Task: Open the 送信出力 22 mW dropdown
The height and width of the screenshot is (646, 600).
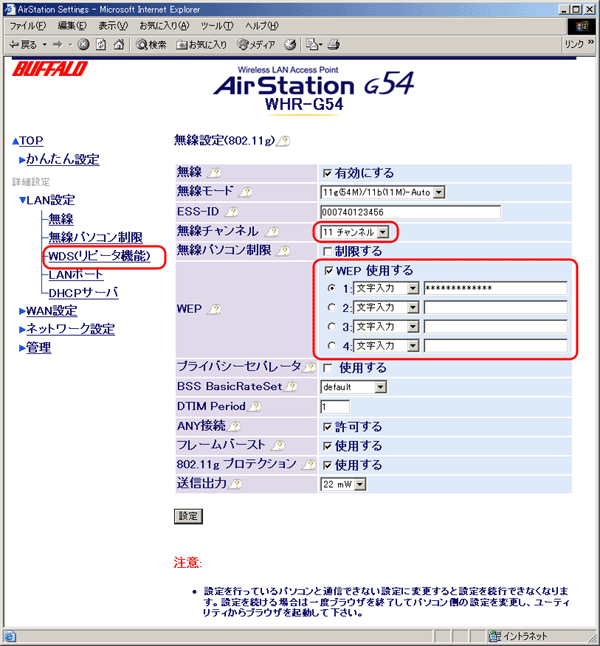Action: tap(343, 484)
